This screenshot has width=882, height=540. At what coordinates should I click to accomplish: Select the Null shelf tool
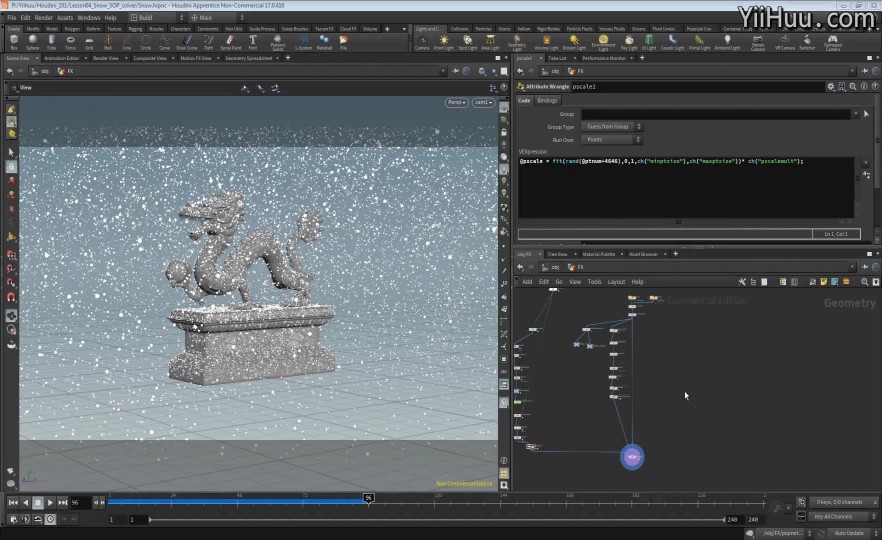(107, 42)
